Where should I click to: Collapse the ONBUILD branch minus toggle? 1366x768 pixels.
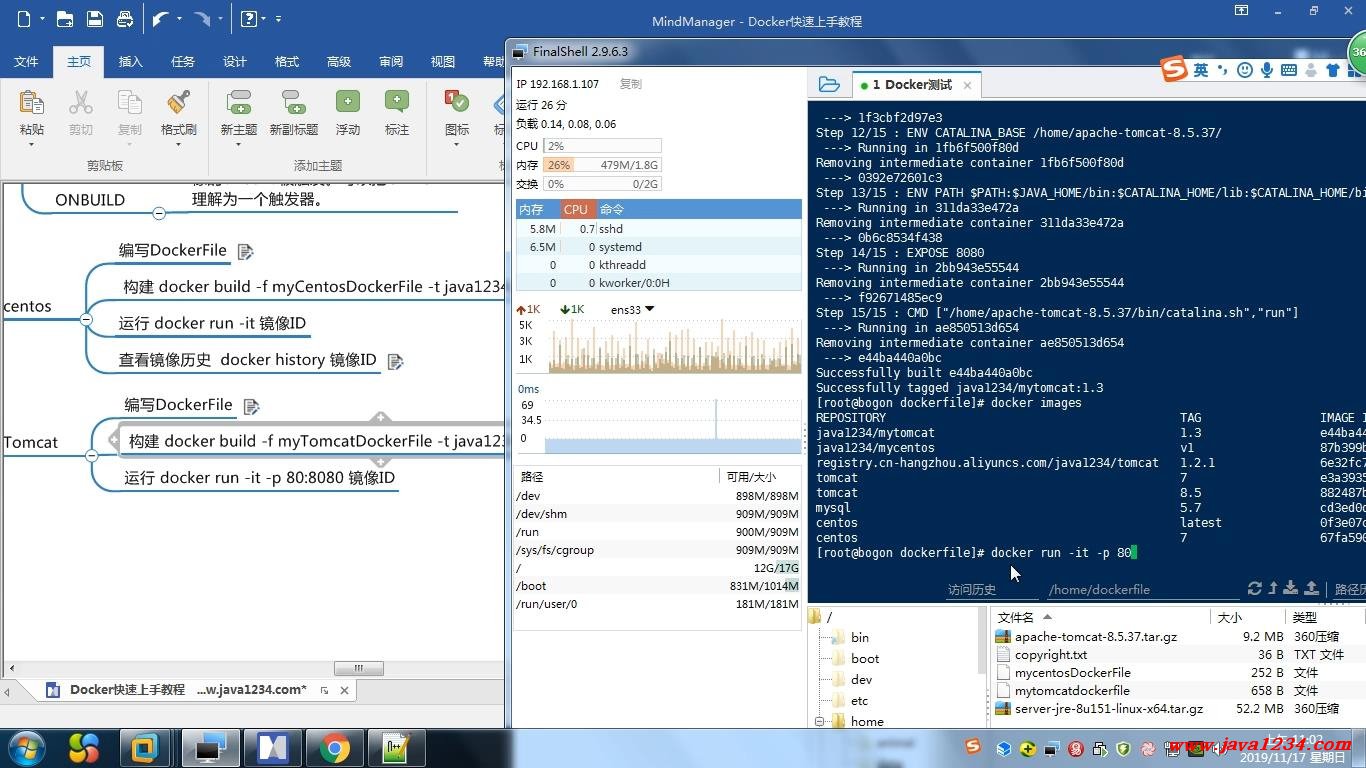click(159, 213)
